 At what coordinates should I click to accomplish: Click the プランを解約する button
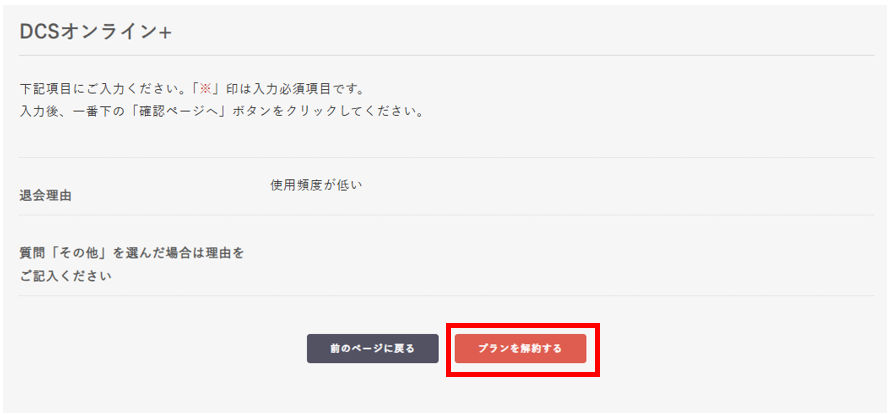(x=520, y=349)
